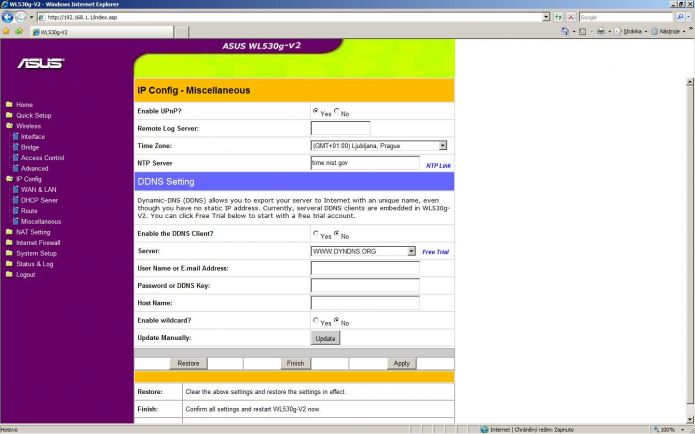
Task: Click the ASUS logo
Action: (x=41, y=63)
